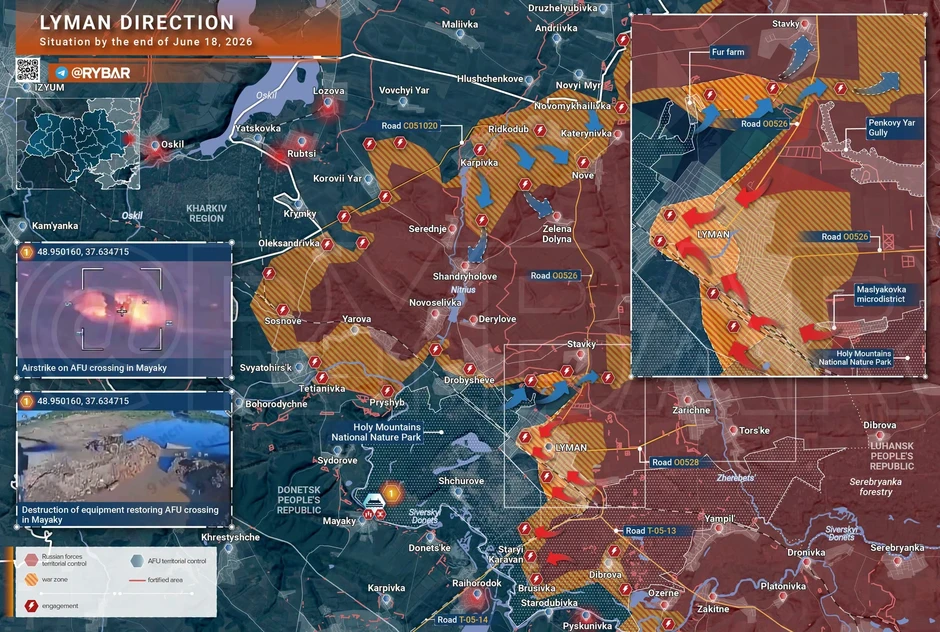Click the engagement marker beside Nove
This screenshot has width=940, height=632.
[x=583, y=162]
